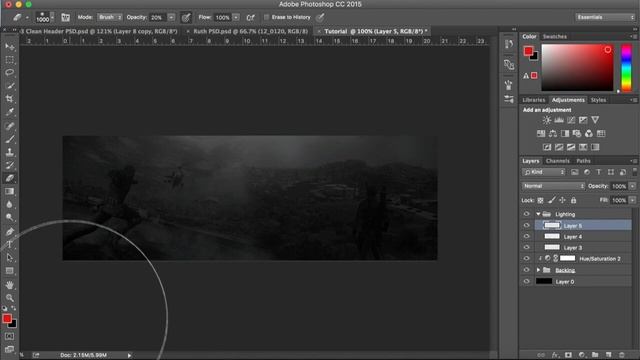The image size is (640, 360).
Task: Select the Zoom tool
Action: (x=9, y=298)
